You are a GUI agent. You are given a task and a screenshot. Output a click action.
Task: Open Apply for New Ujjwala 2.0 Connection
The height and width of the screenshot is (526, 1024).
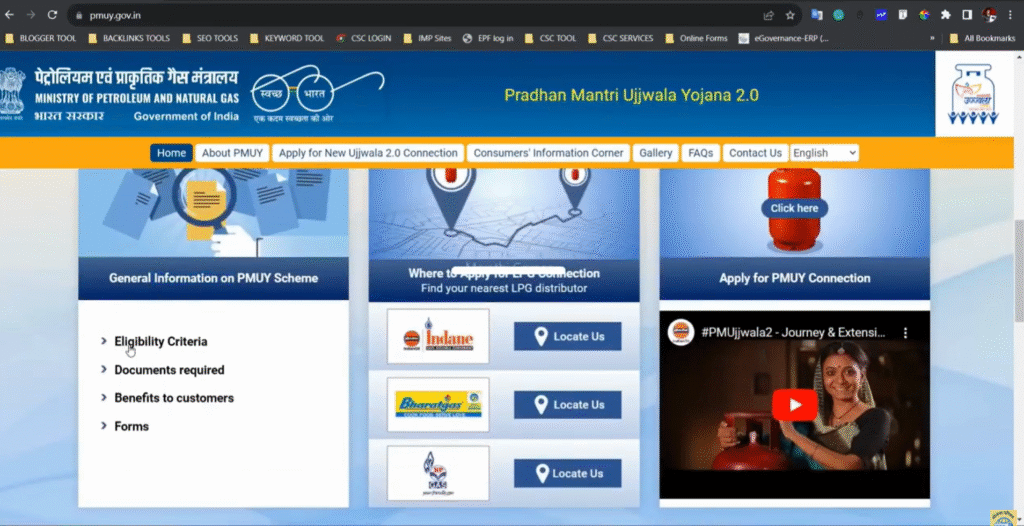[368, 153]
